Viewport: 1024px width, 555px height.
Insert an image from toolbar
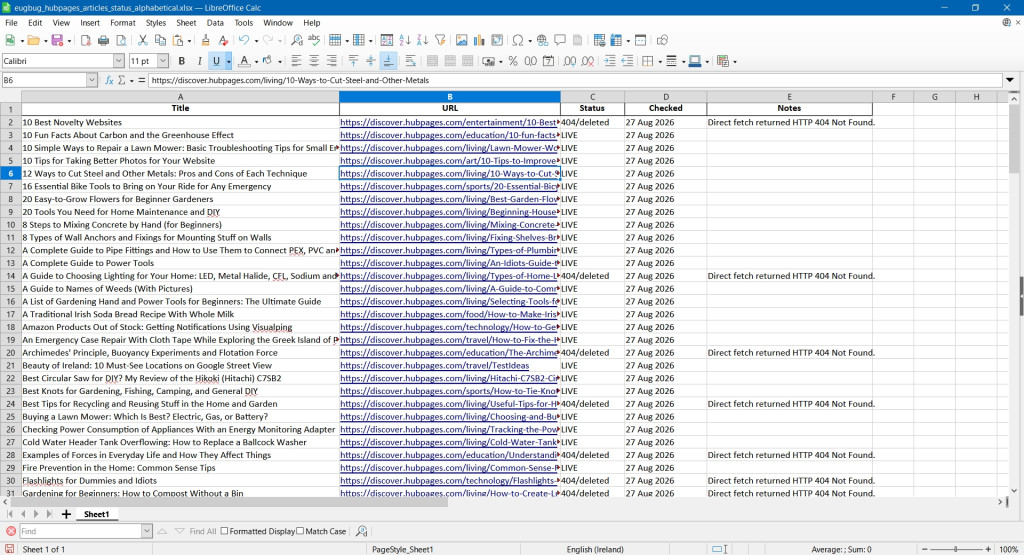[x=462, y=40]
